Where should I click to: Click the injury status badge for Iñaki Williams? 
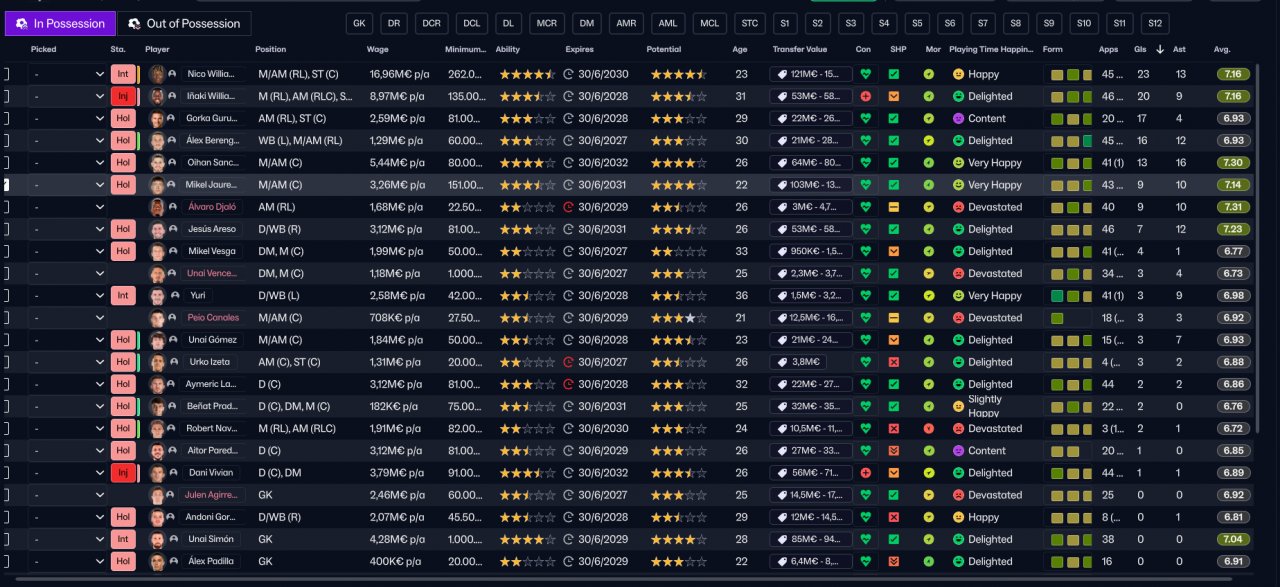(x=122, y=97)
